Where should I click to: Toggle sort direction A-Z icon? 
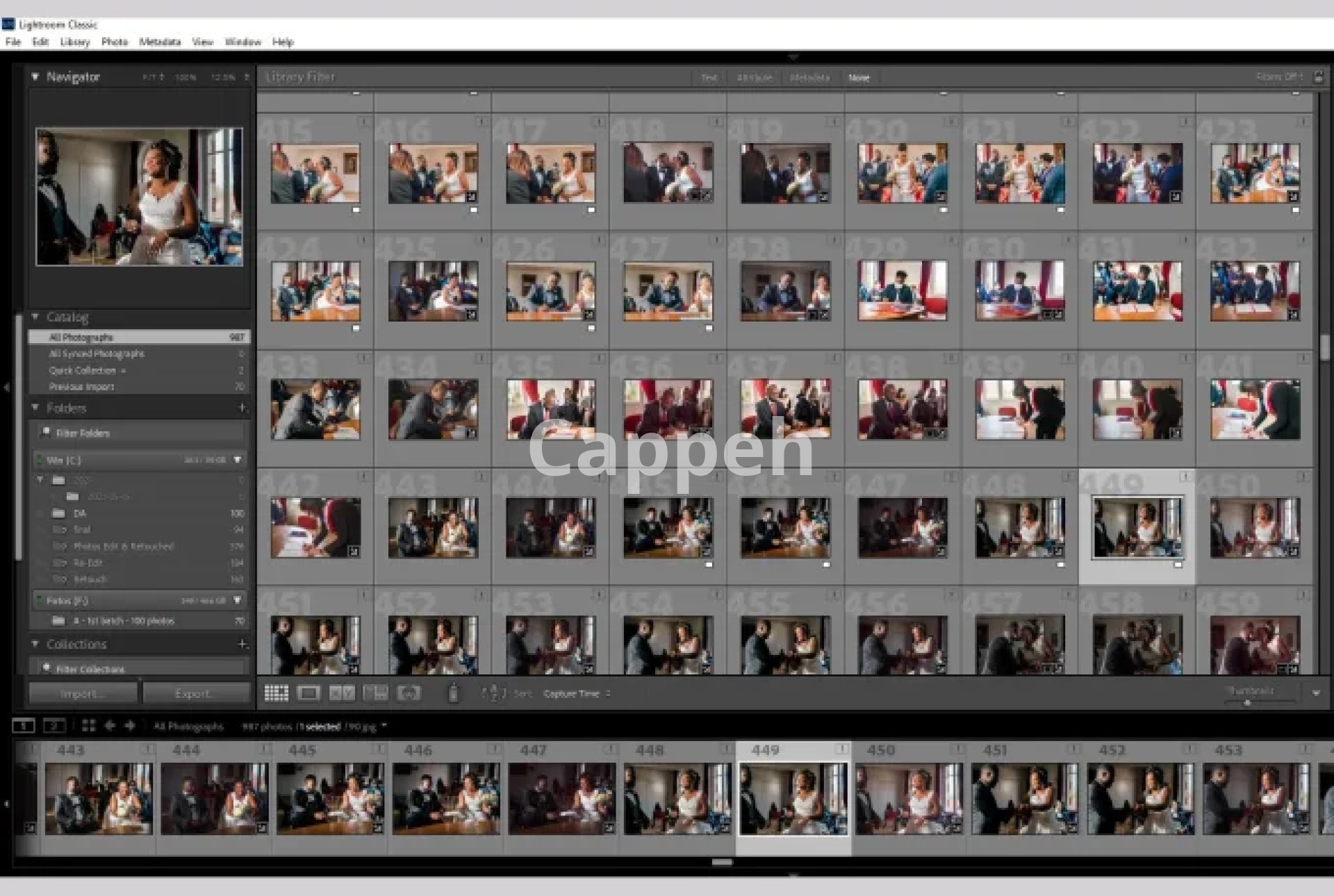pos(493,693)
